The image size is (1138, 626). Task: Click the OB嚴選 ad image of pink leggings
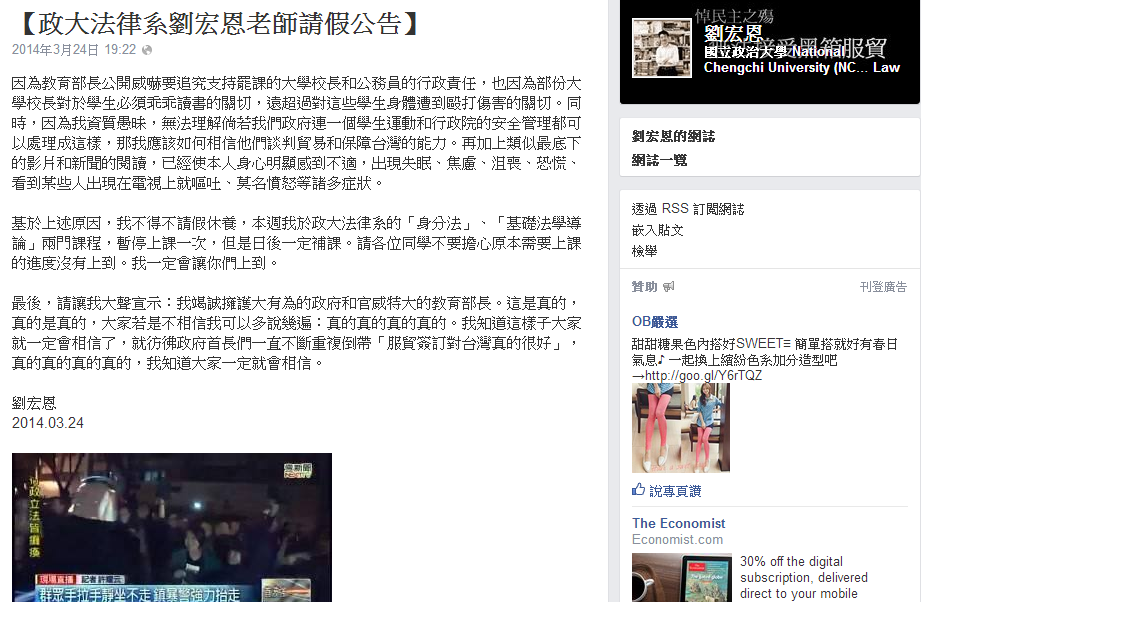pyautogui.click(x=681, y=428)
